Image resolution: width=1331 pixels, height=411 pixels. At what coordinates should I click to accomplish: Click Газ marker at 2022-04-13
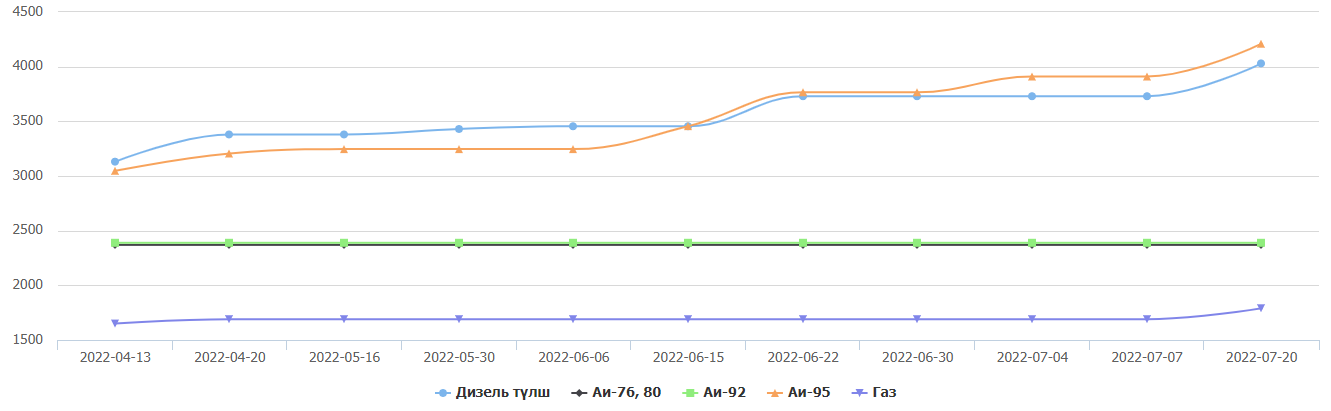(115, 323)
